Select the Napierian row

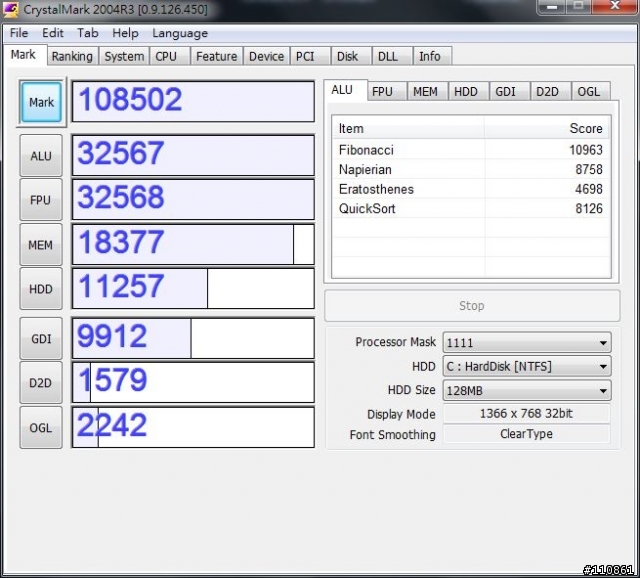[x=471, y=169]
